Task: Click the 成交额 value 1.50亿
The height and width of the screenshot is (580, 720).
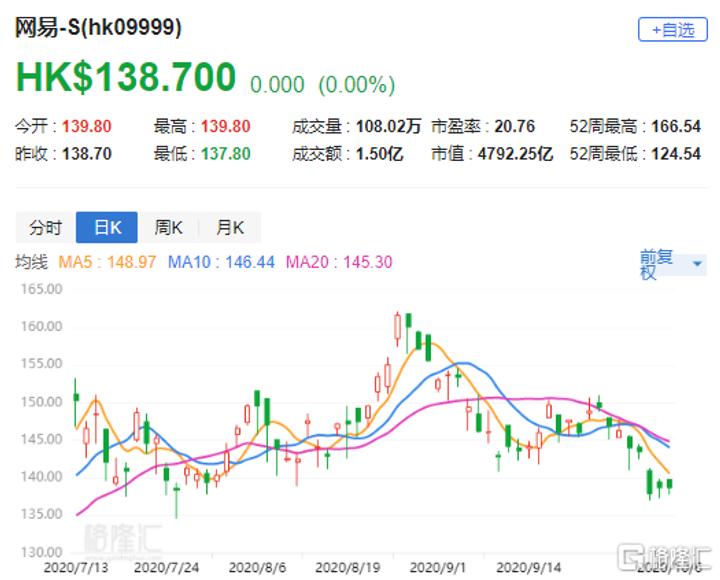Action: point(380,154)
